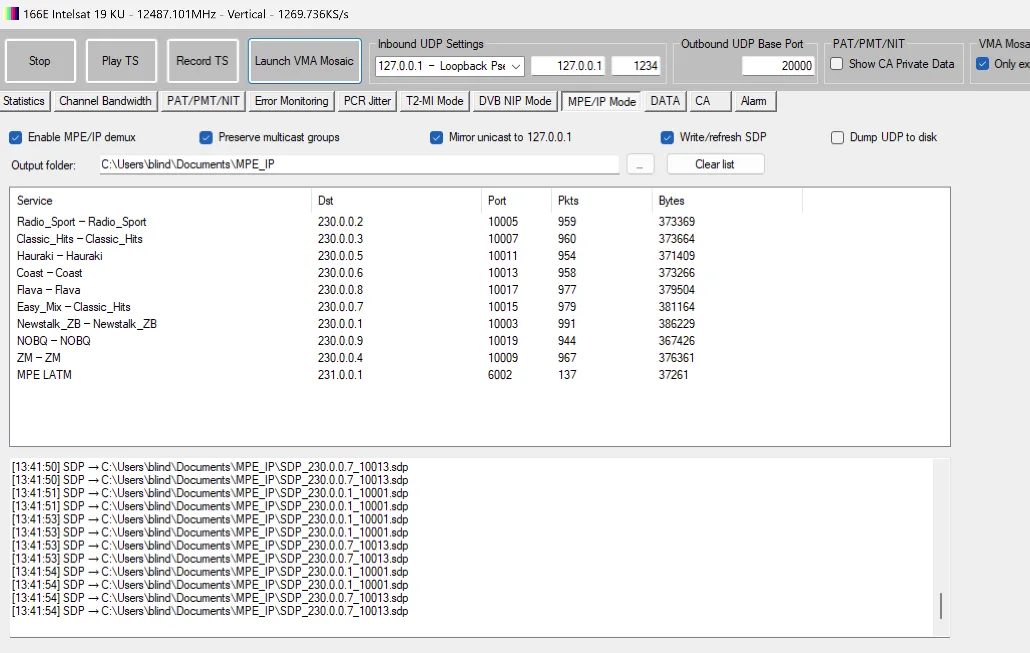
Task: Click the Clear list button
Action: 715,164
